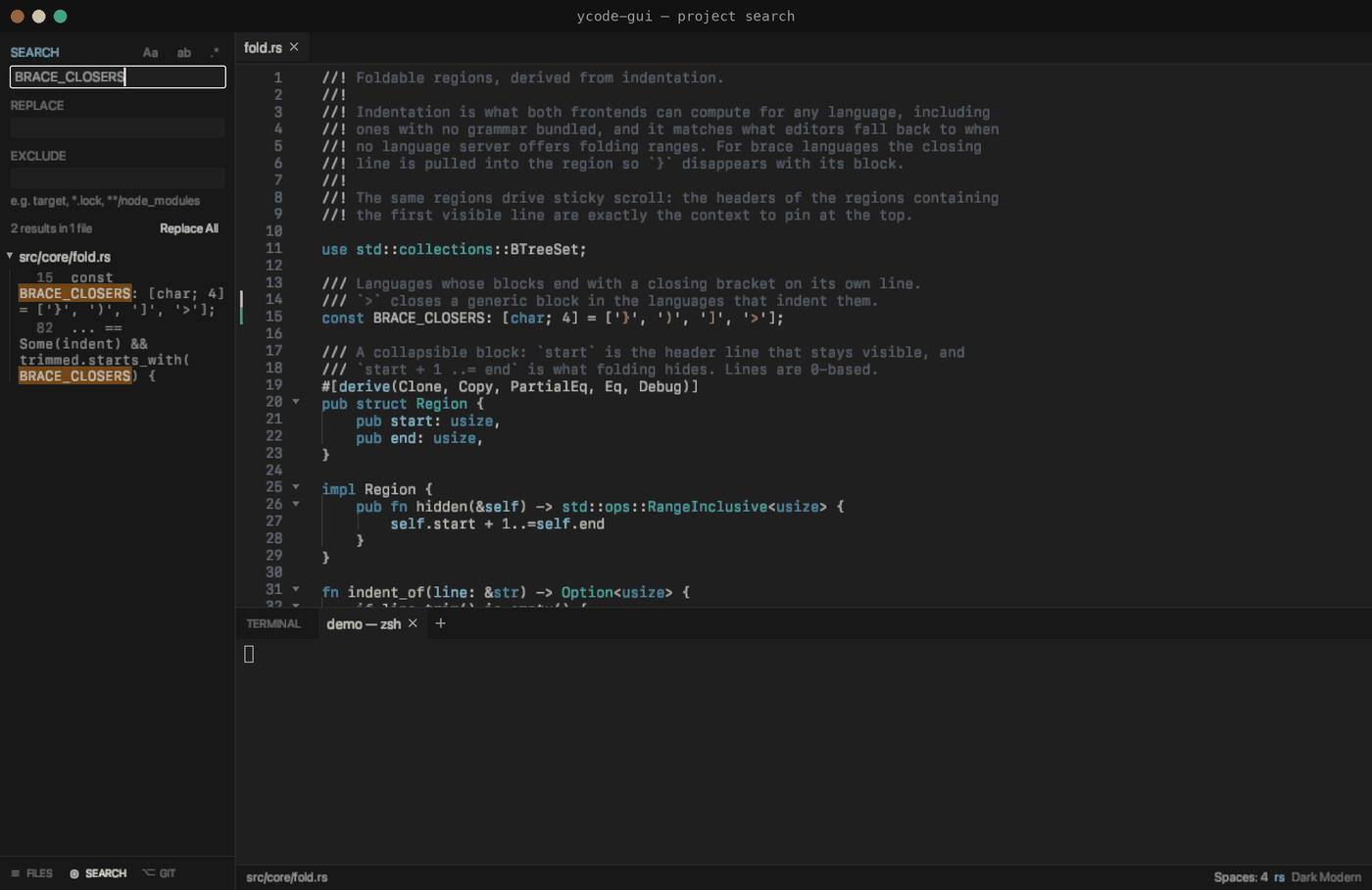
Task: Open the FILES sidebar view
Action: [31, 873]
